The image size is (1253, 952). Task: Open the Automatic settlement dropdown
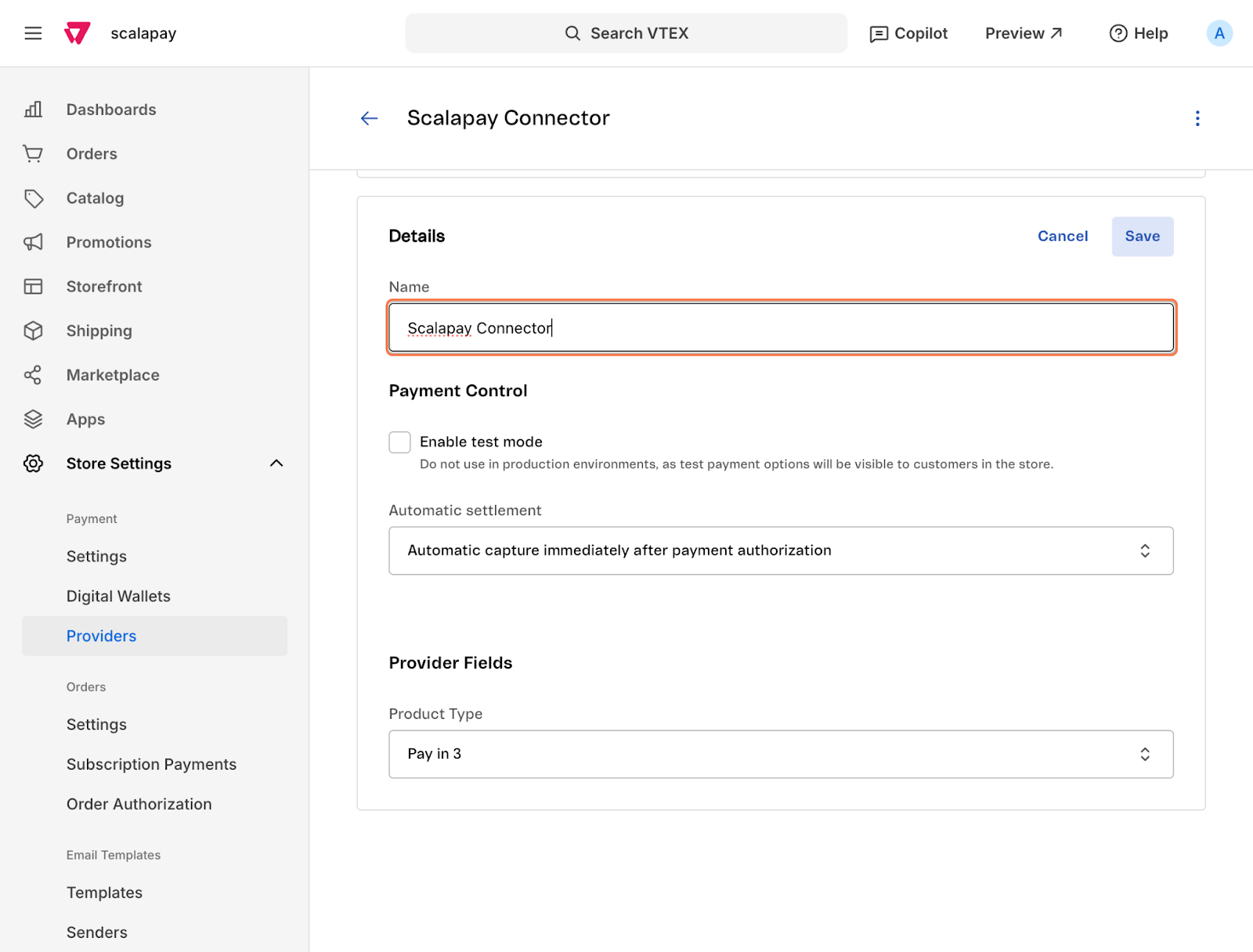click(781, 551)
